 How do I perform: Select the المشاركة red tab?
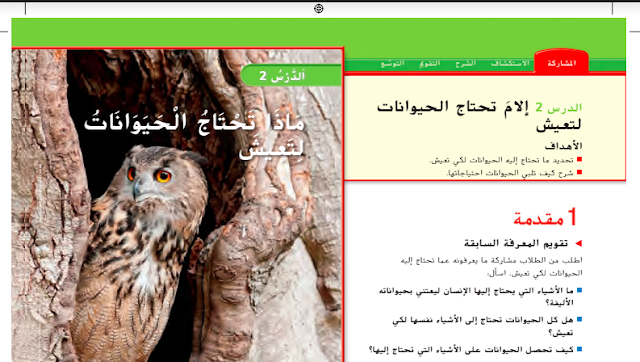pyautogui.click(x=562, y=63)
